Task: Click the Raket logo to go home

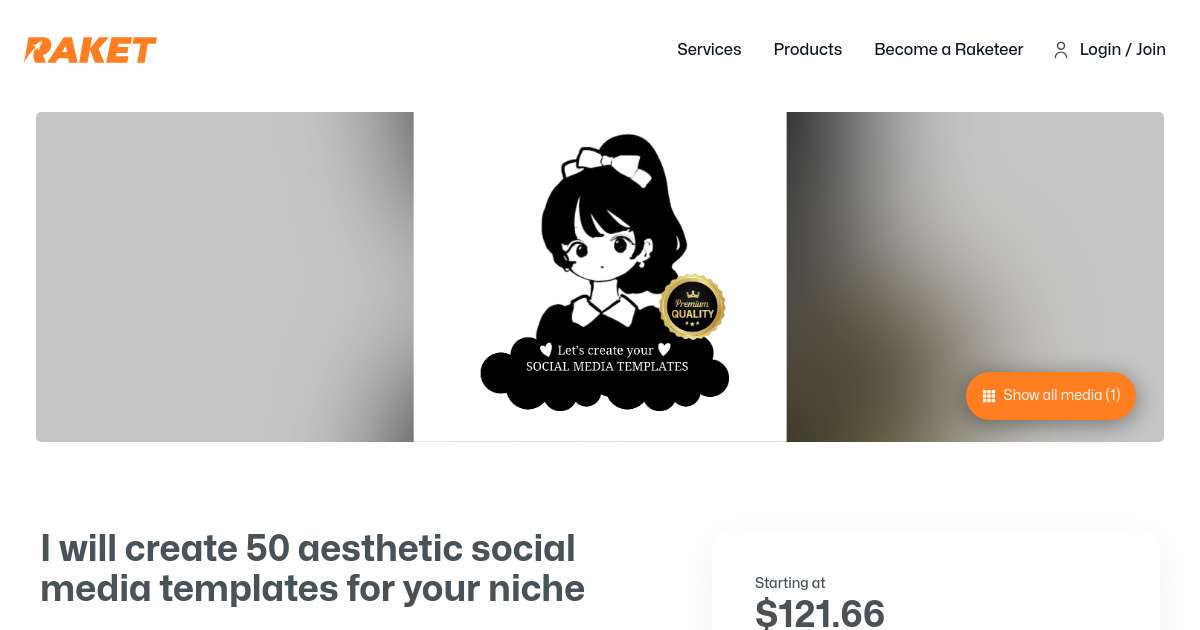Action: click(x=90, y=50)
